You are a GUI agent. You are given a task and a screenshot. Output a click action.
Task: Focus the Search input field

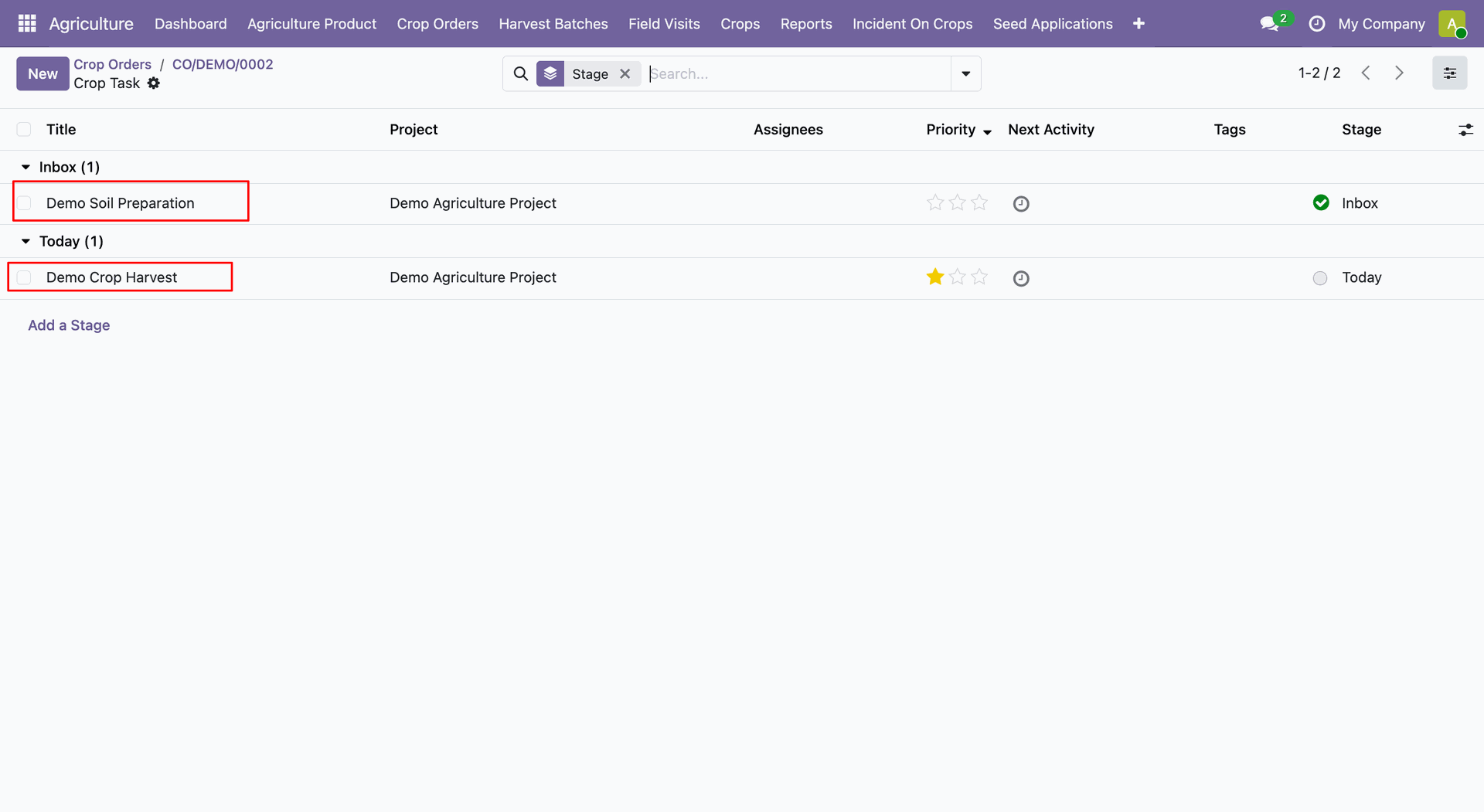pyautogui.click(x=798, y=74)
